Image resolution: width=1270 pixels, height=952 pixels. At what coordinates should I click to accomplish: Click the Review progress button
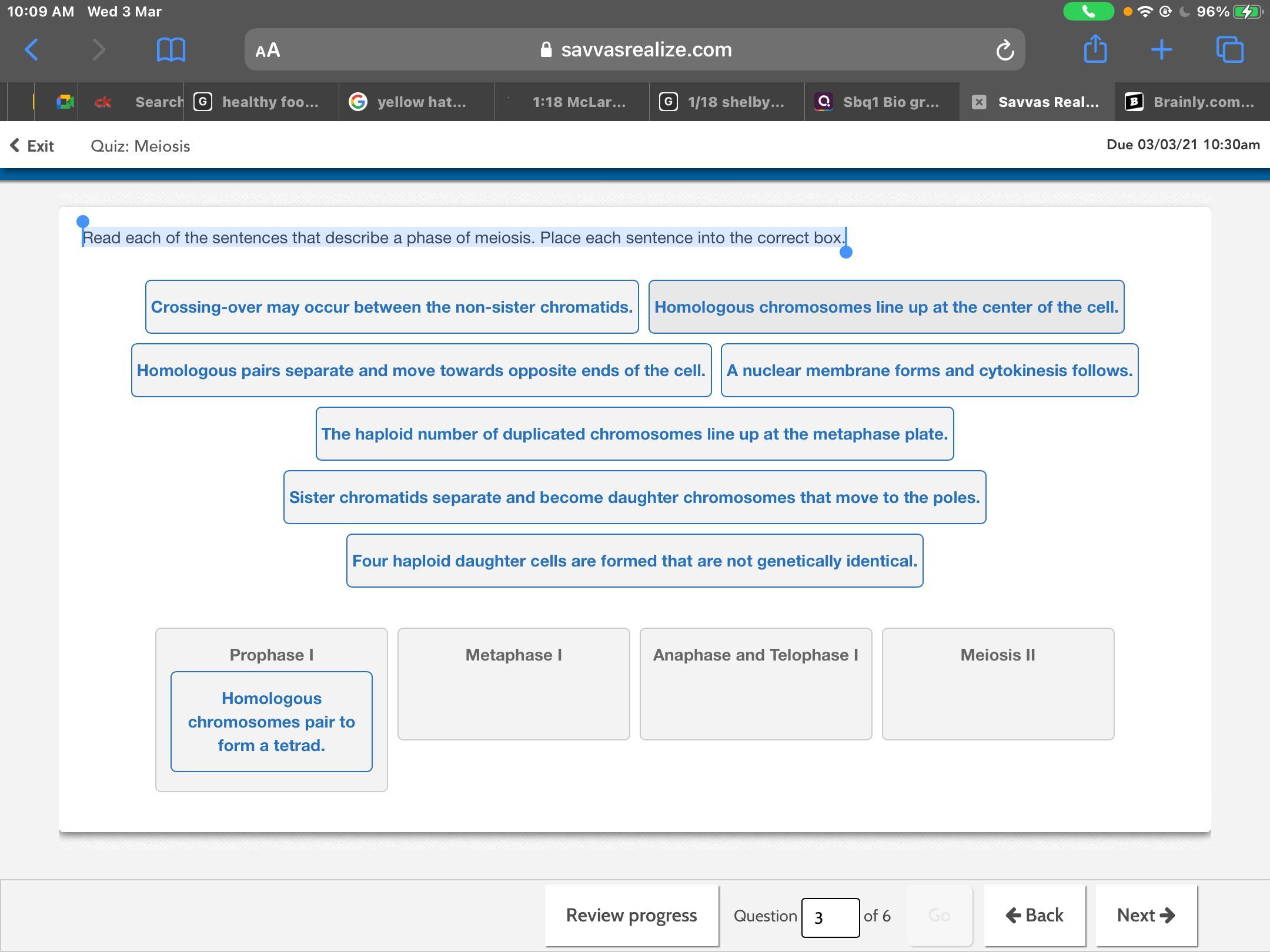[x=631, y=916]
